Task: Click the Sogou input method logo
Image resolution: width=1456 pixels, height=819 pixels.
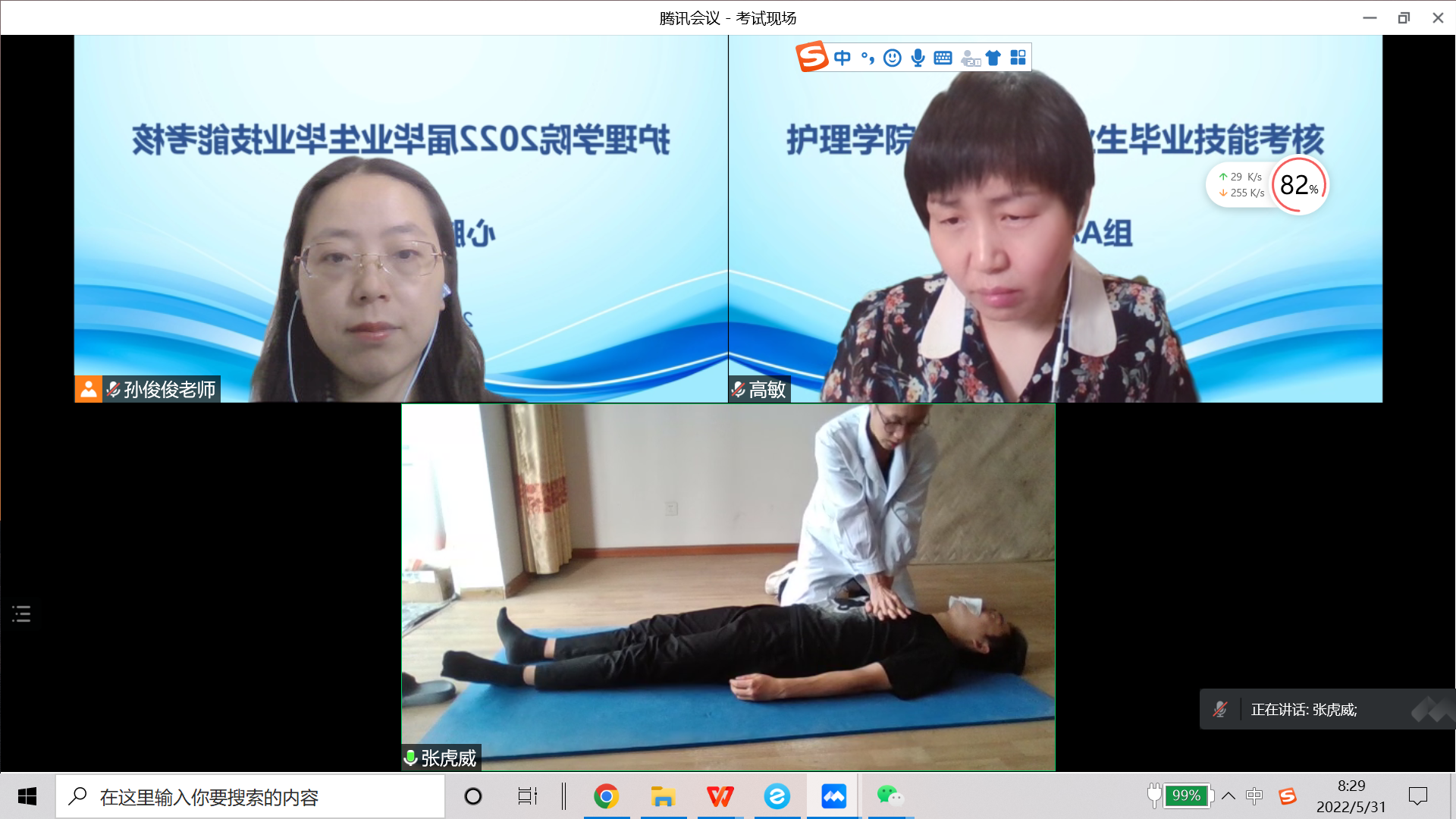Action: click(x=811, y=57)
